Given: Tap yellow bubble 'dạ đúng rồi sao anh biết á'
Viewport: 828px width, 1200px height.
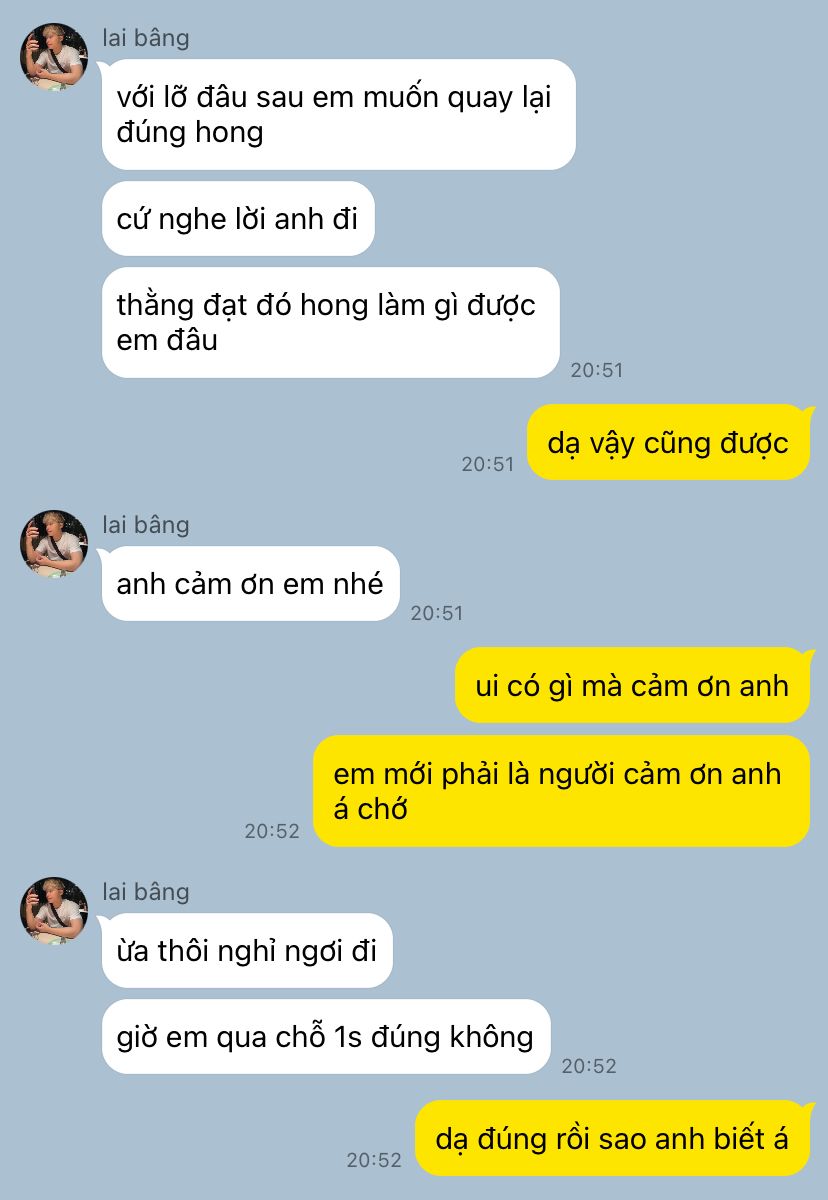Looking at the screenshot, I should pos(612,1138).
